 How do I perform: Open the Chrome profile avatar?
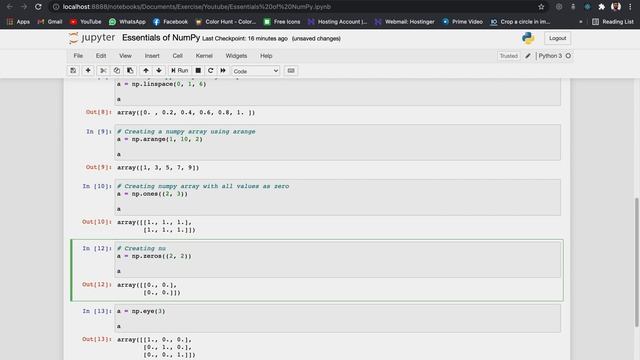[616, 7]
